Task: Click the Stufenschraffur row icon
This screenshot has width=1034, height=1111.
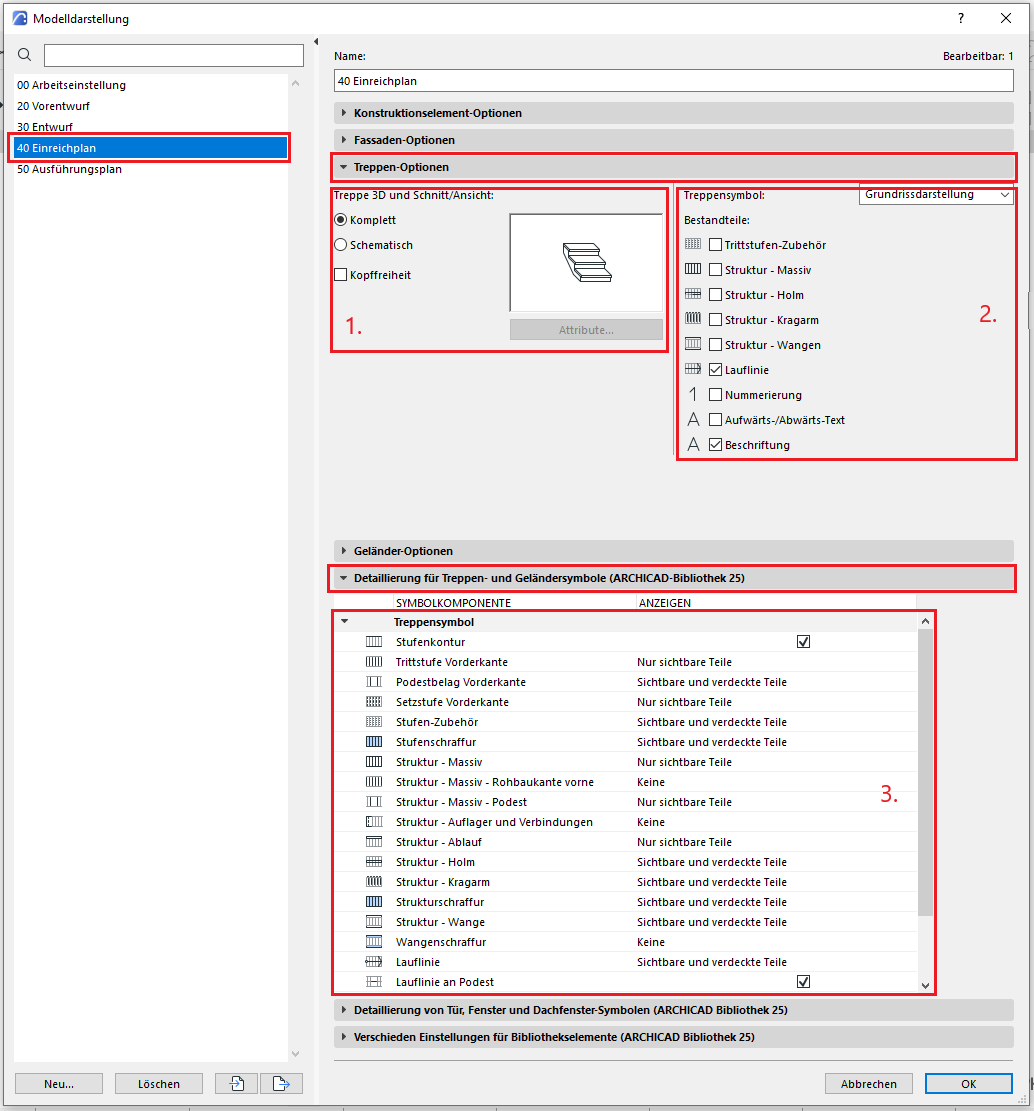Action: tap(374, 742)
